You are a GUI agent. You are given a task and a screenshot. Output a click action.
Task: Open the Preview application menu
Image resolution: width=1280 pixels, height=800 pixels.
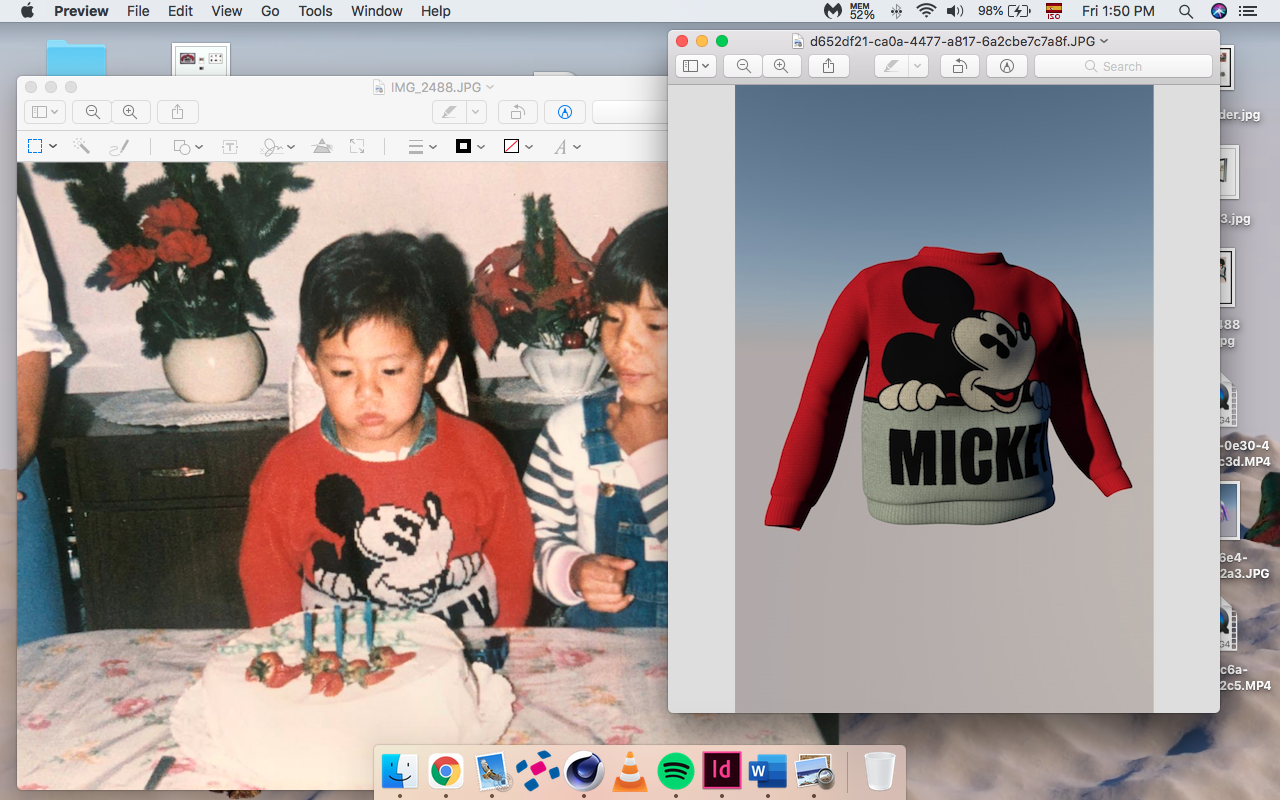pos(81,11)
